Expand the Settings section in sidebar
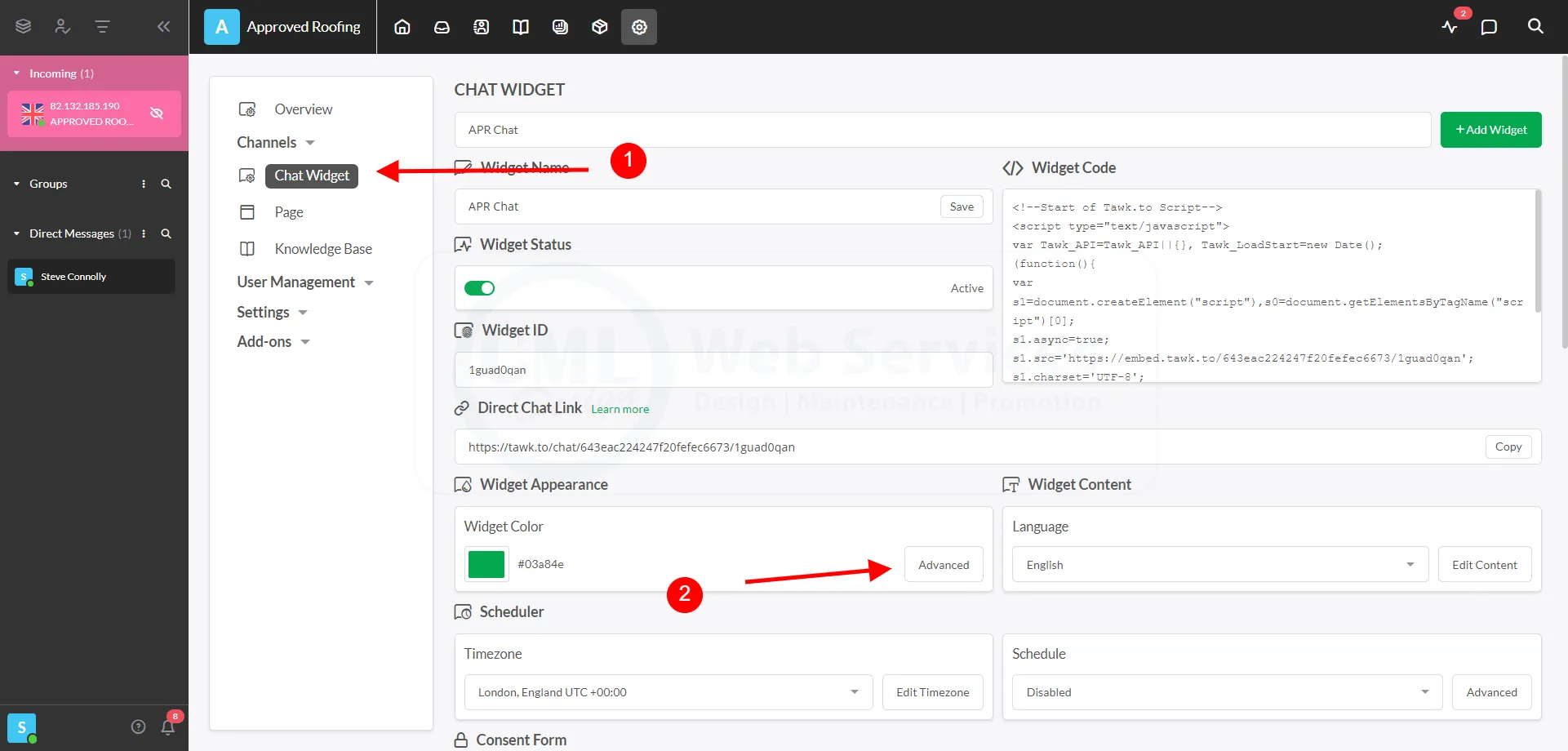Viewport: 1568px width, 751px height. coord(264,312)
